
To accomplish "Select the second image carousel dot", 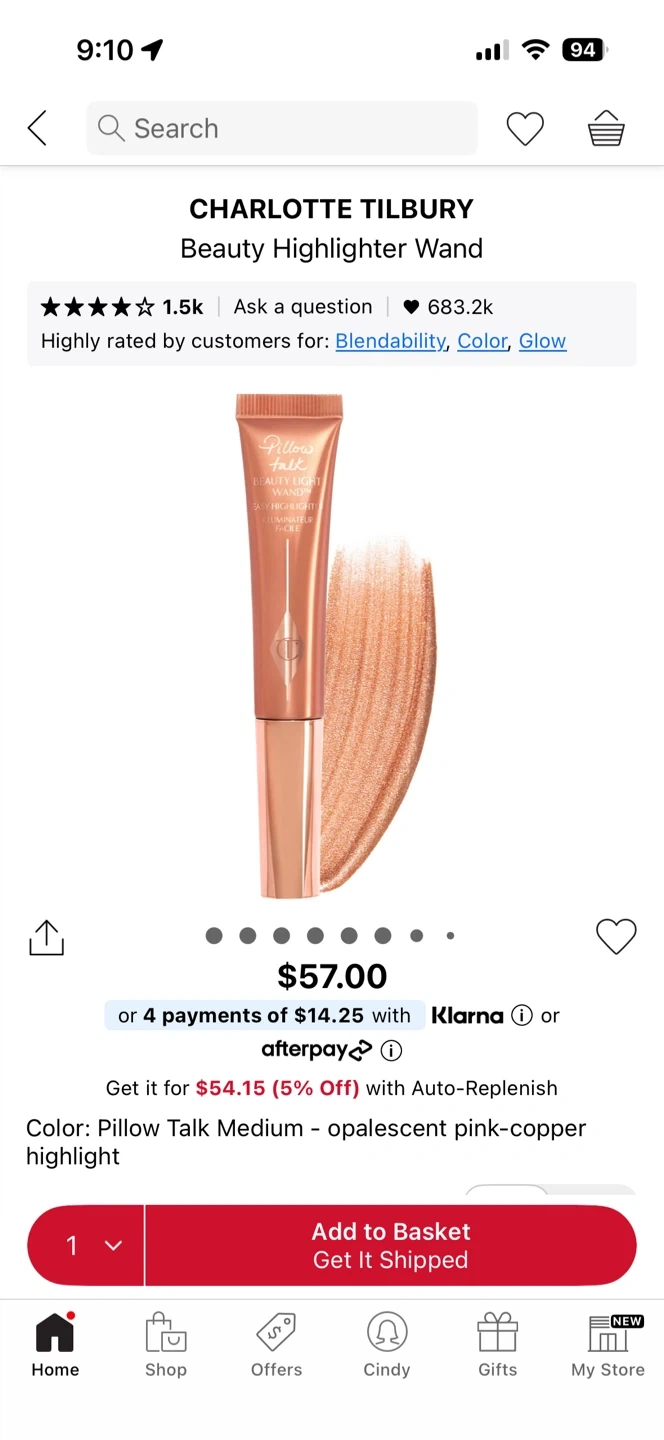I will (248, 936).
